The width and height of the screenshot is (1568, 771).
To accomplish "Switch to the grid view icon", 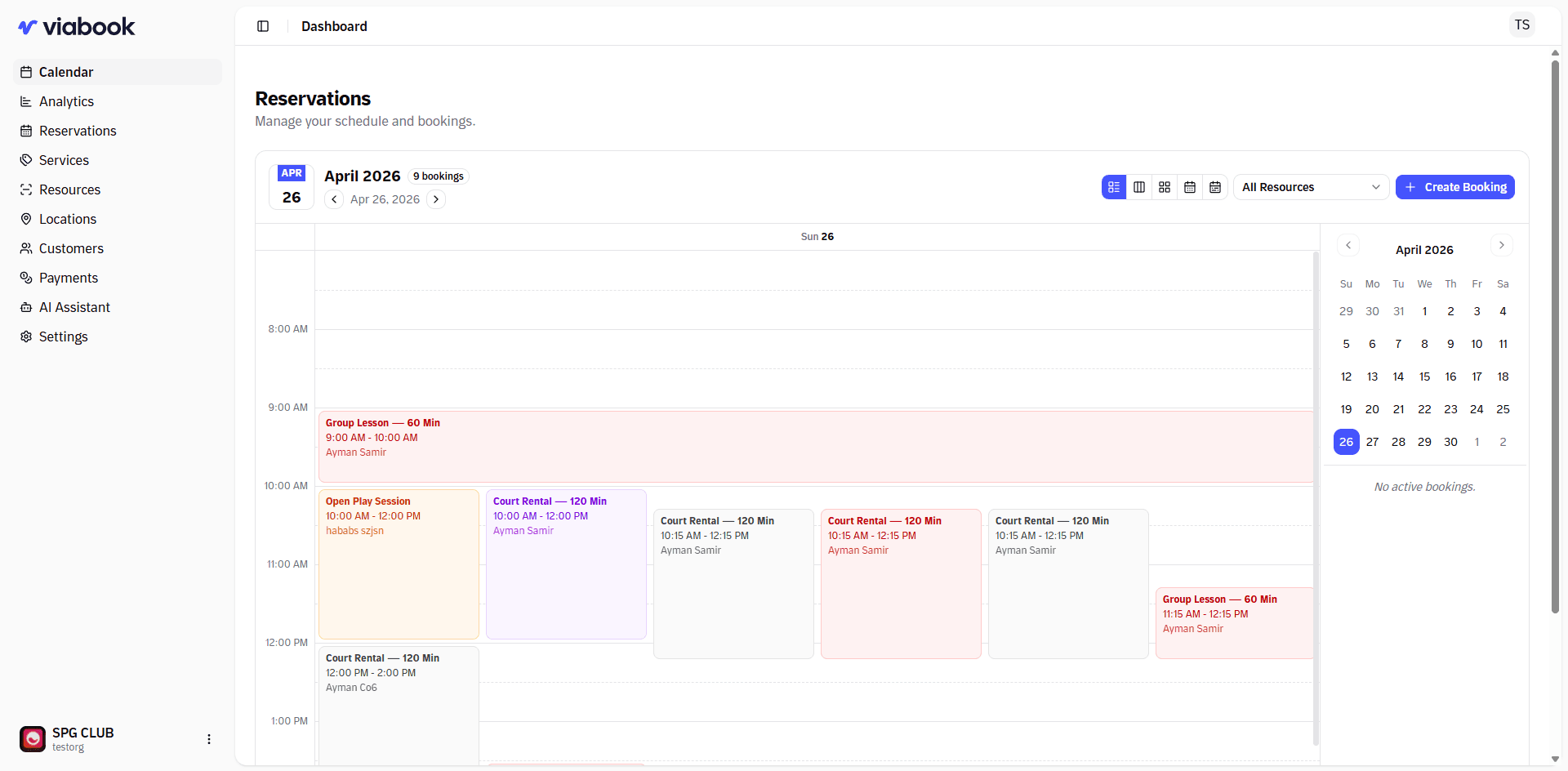I will click(1165, 187).
